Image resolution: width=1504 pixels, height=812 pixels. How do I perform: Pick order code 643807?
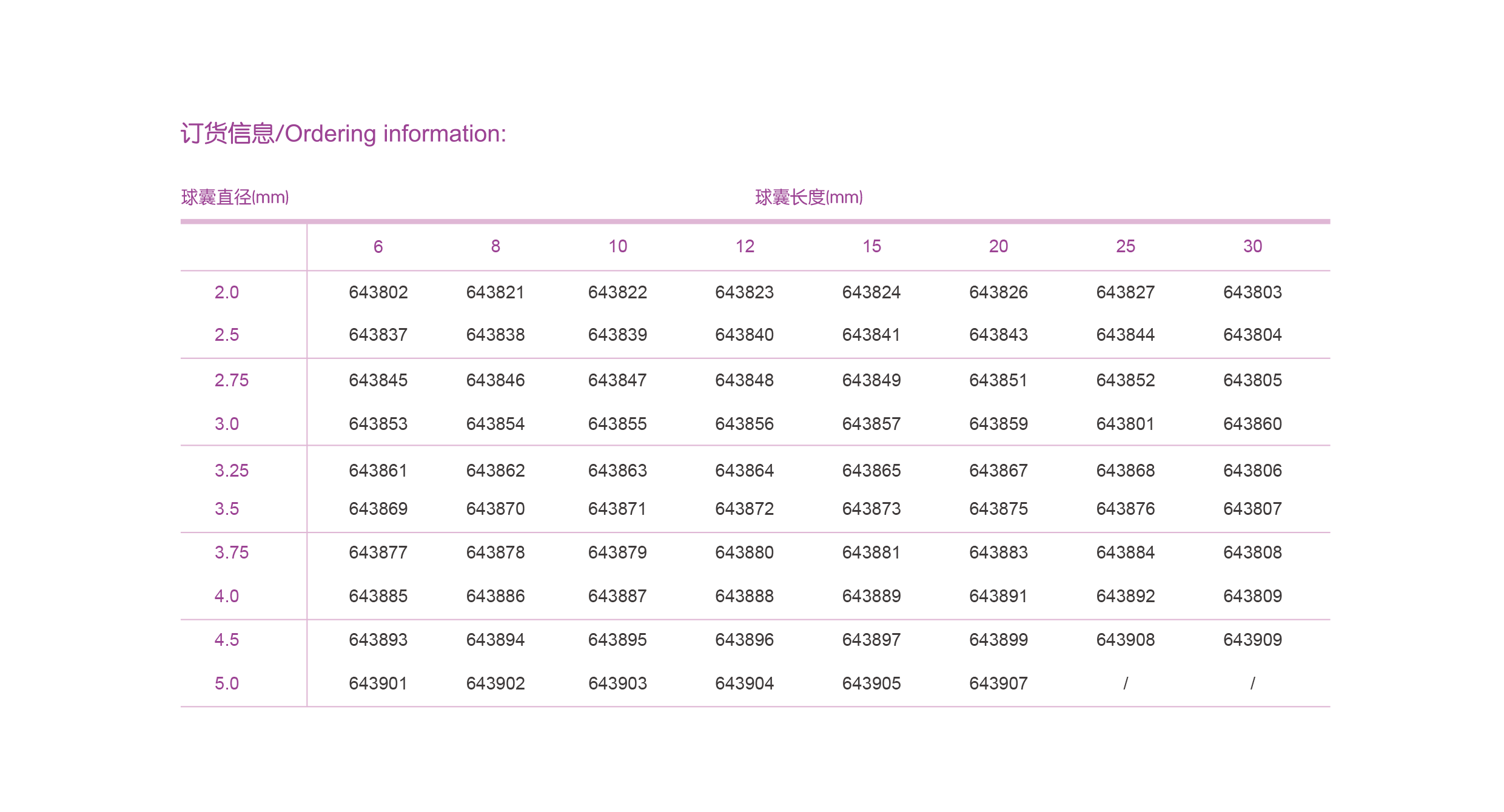pyautogui.click(x=1252, y=509)
